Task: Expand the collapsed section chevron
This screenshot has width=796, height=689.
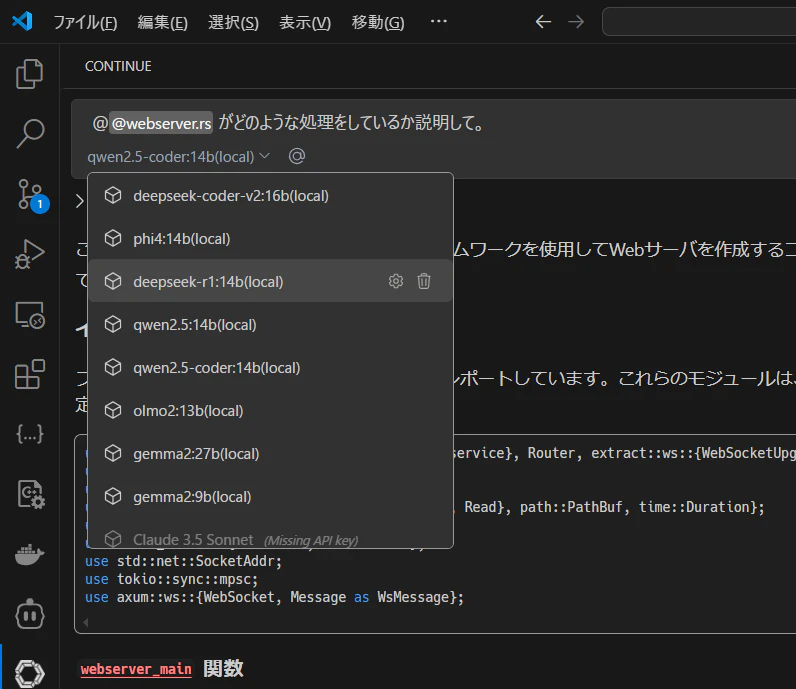Action: click(80, 201)
